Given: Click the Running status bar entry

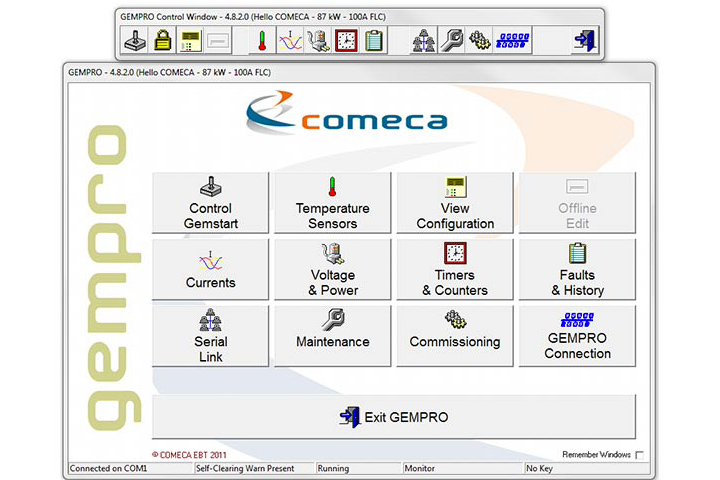Looking at the screenshot, I should tap(333, 469).
